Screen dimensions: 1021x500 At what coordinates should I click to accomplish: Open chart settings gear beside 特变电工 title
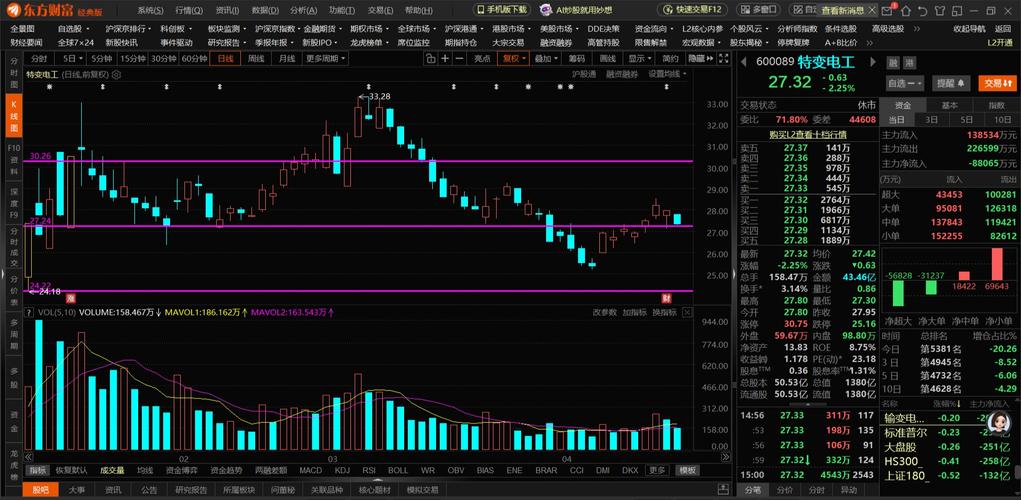[x=117, y=74]
